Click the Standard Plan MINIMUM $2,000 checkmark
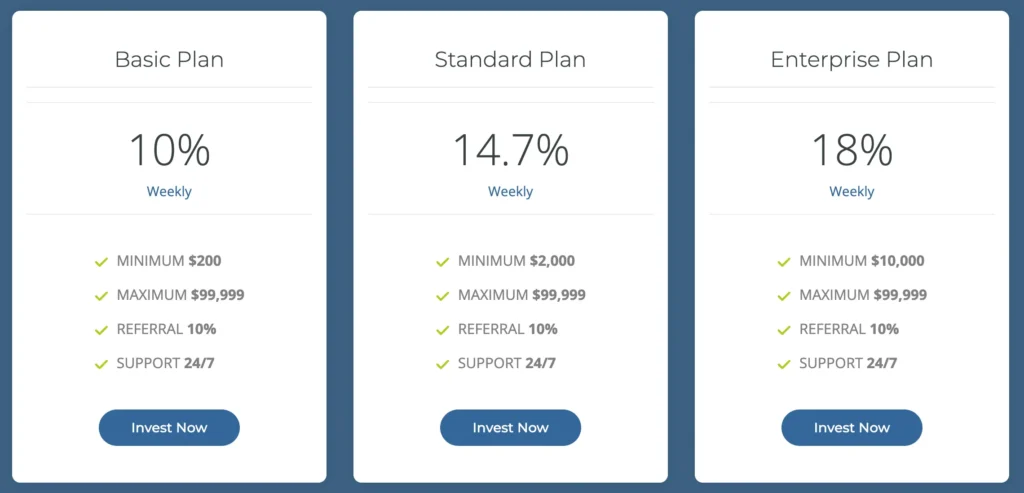The width and height of the screenshot is (1024, 493). (x=443, y=262)
